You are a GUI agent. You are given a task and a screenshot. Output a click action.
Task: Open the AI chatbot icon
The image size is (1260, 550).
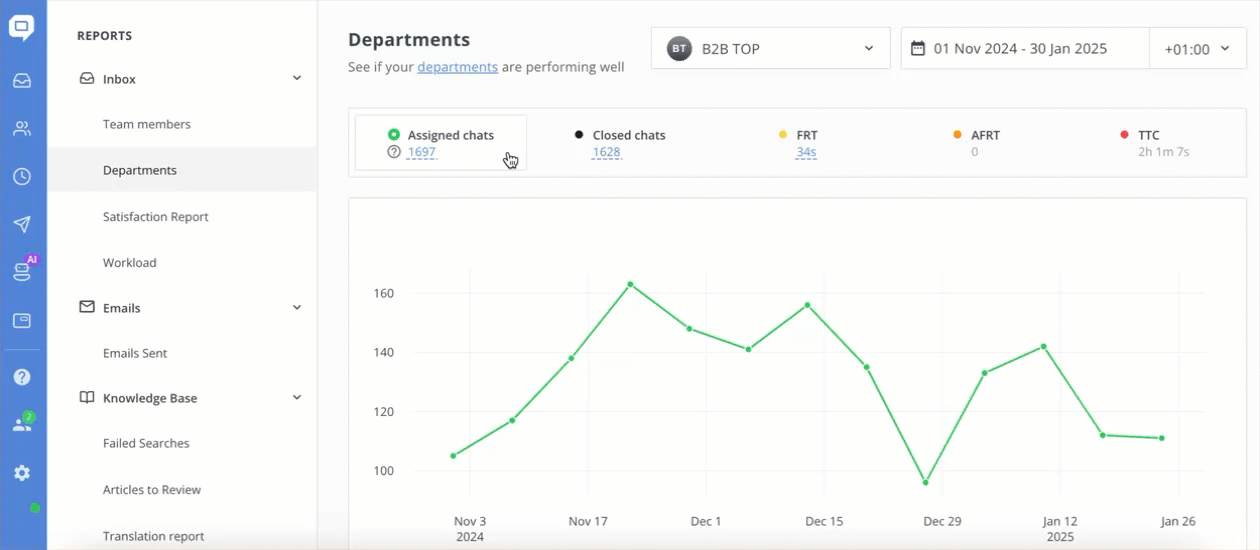(22, 270)
